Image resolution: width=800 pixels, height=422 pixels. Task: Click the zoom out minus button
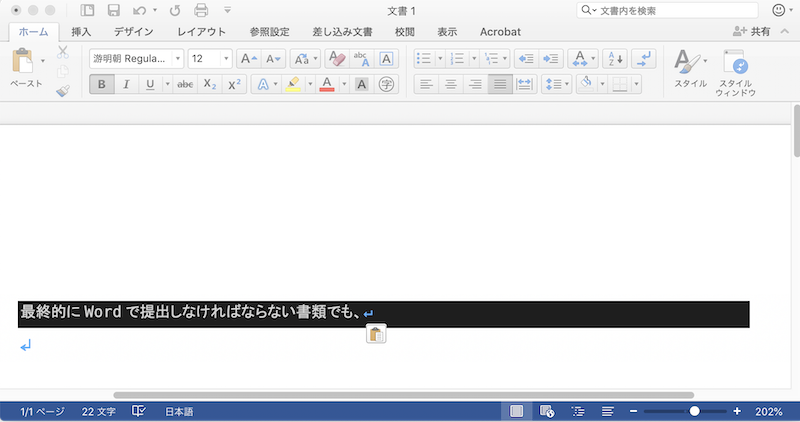tap(633, 411)
